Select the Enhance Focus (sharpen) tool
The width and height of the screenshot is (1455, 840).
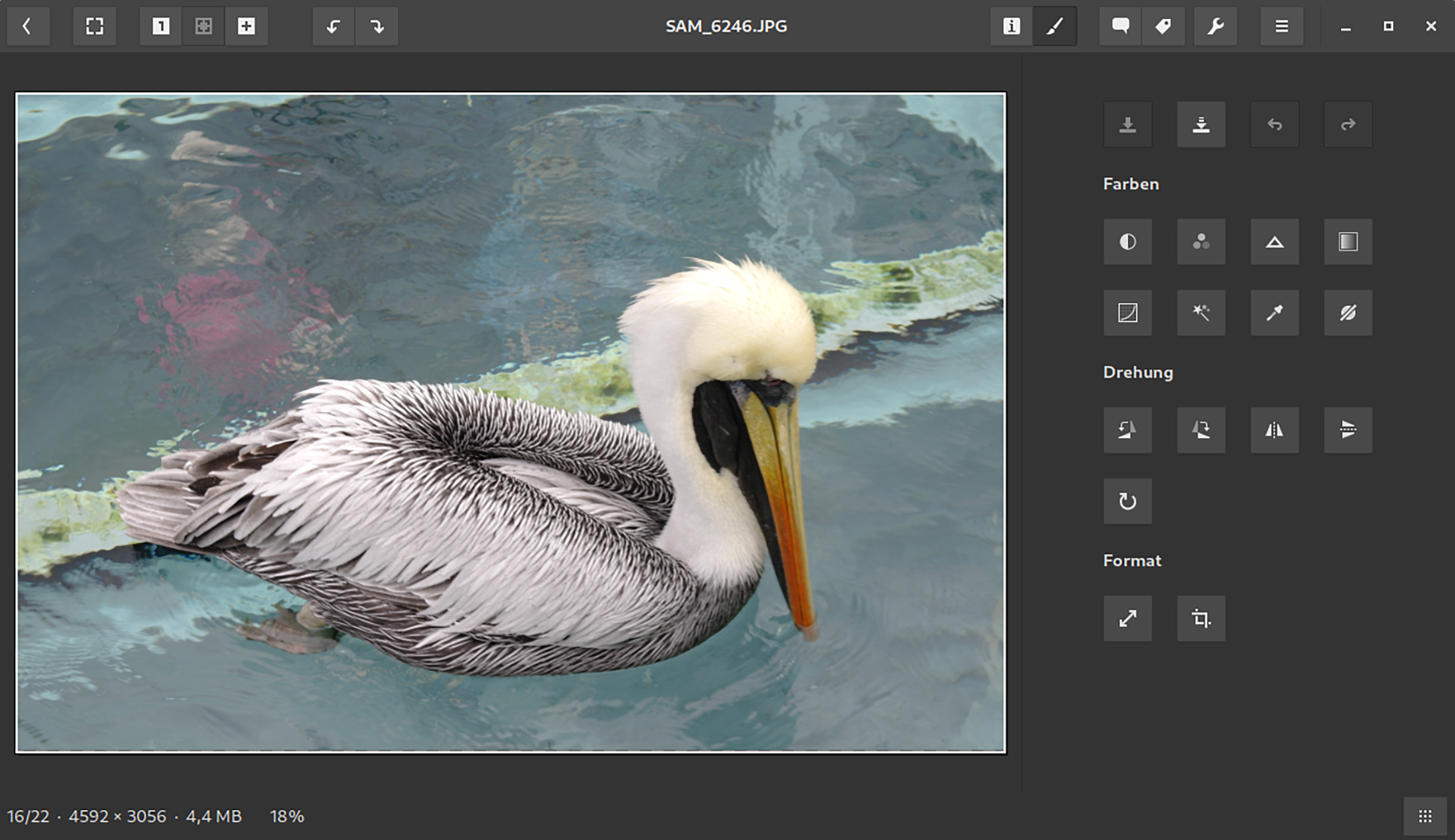tap(1274, 242)
